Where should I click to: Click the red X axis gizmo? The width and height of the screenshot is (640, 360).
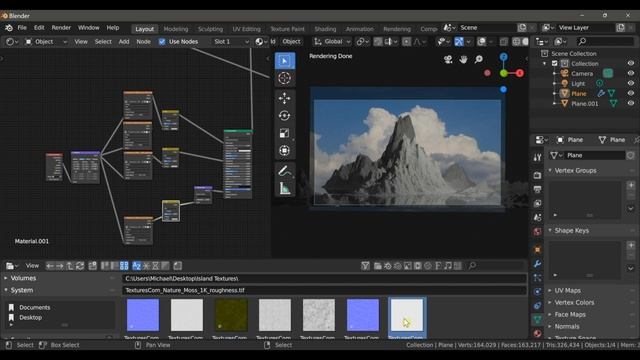pyautogui.click(x=520, y=73)
